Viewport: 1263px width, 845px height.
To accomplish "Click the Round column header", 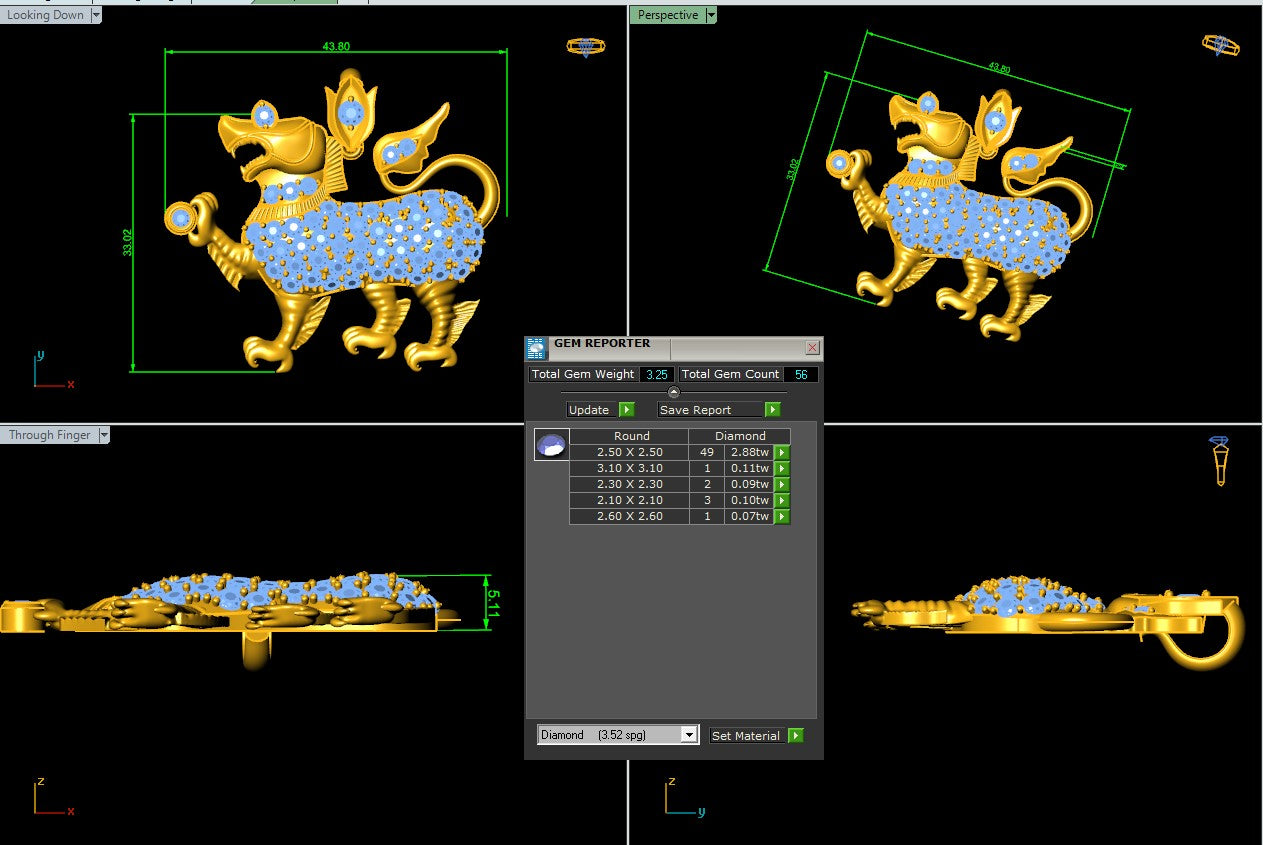I will (x=631, y=436).
